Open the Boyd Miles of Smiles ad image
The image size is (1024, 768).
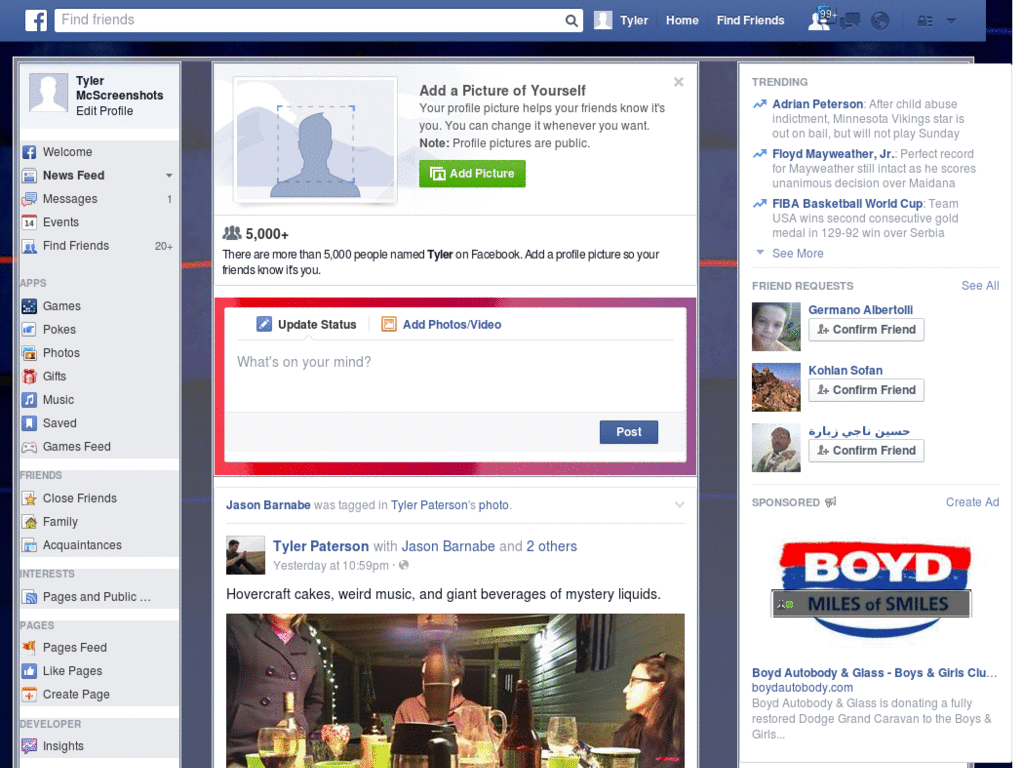point(873,589)
